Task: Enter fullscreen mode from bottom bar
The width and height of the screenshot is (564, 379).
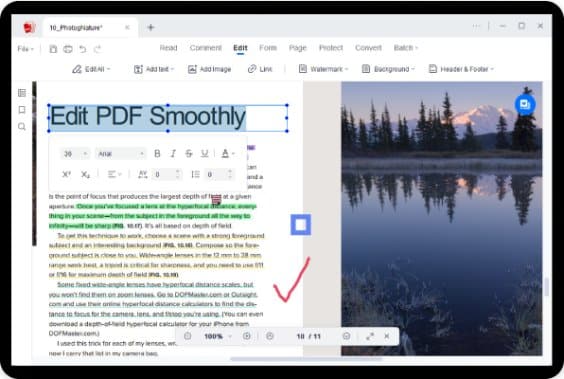Action: 370,336
